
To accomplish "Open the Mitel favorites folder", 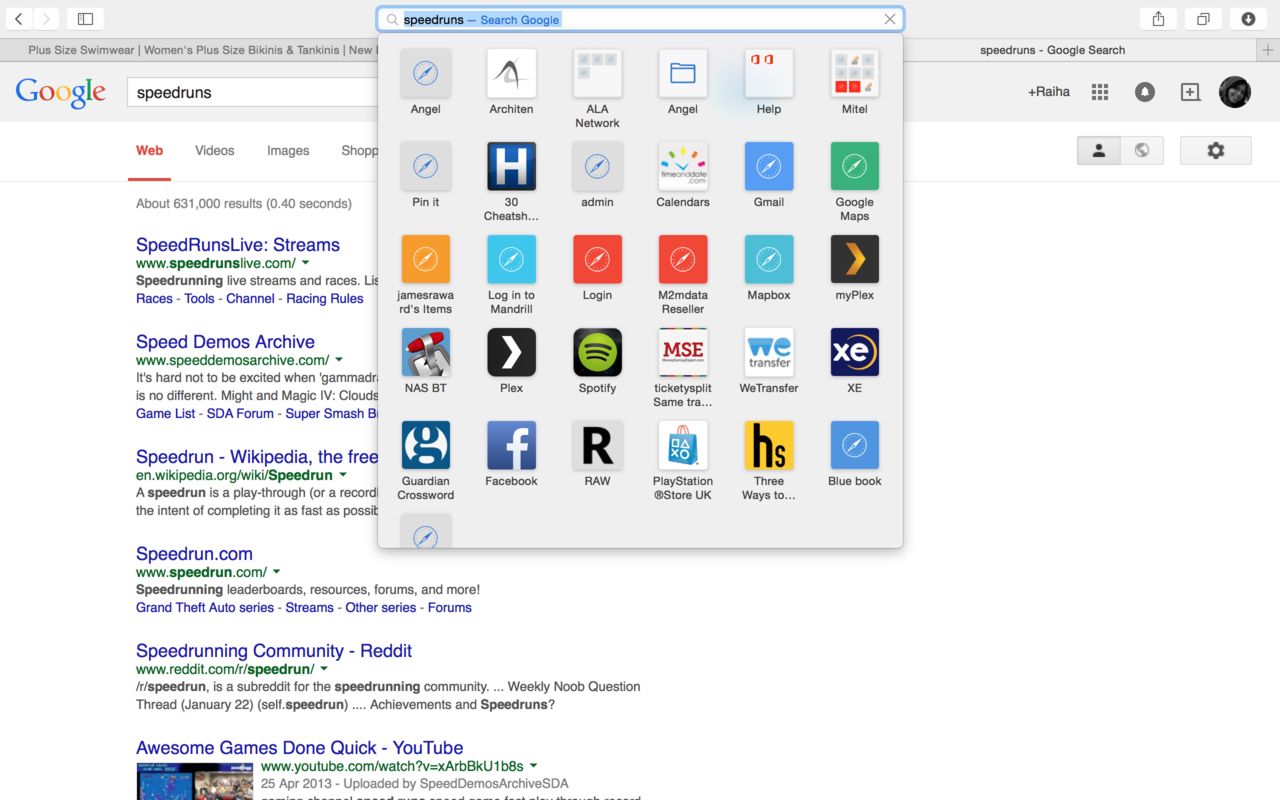I will [x=855, y=74].
